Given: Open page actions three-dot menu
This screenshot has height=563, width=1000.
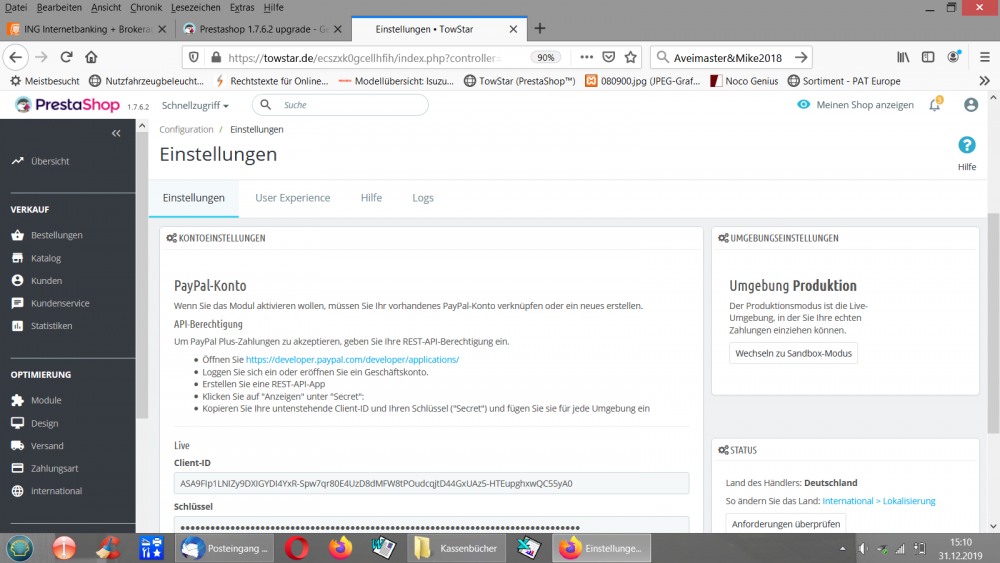Looking at the screenshot, I should (586, 57).
